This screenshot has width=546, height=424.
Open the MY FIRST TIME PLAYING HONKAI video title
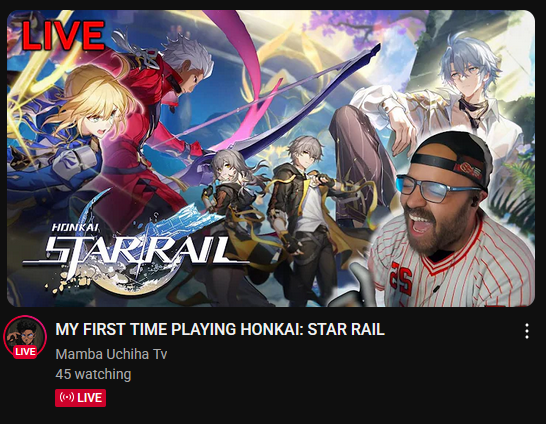(220, 329)
